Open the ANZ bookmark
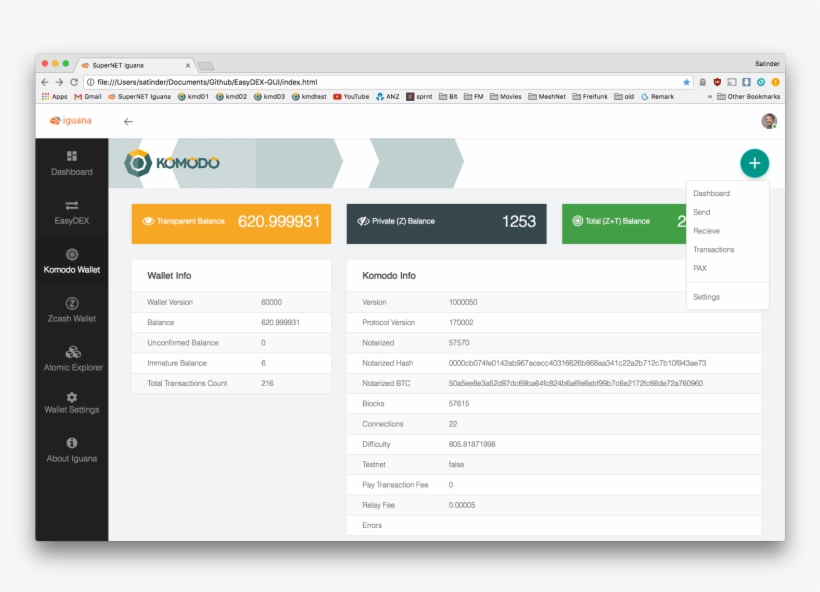The width and height of the screenshot is (820, 592). (x=388, y=97)
